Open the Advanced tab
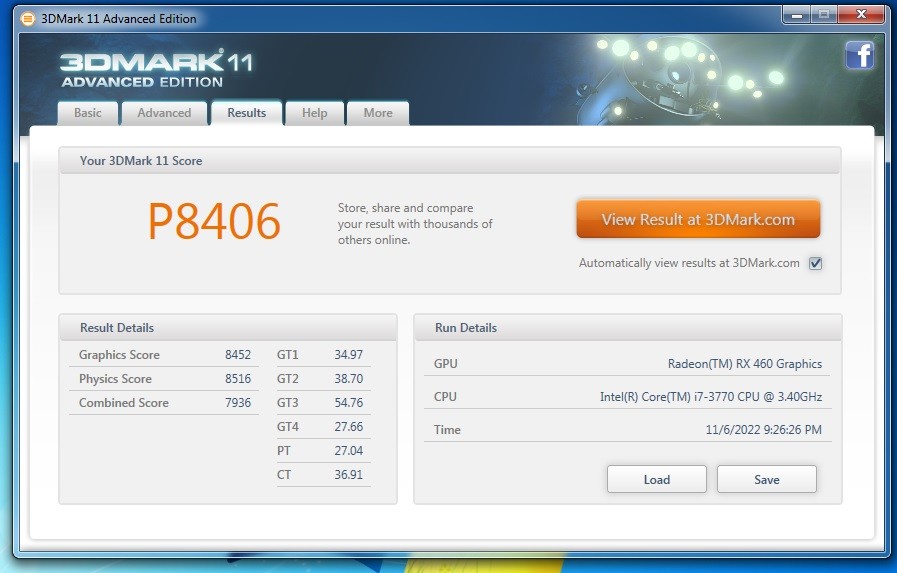This screenshot has height=573, width=897. point(164,113)
